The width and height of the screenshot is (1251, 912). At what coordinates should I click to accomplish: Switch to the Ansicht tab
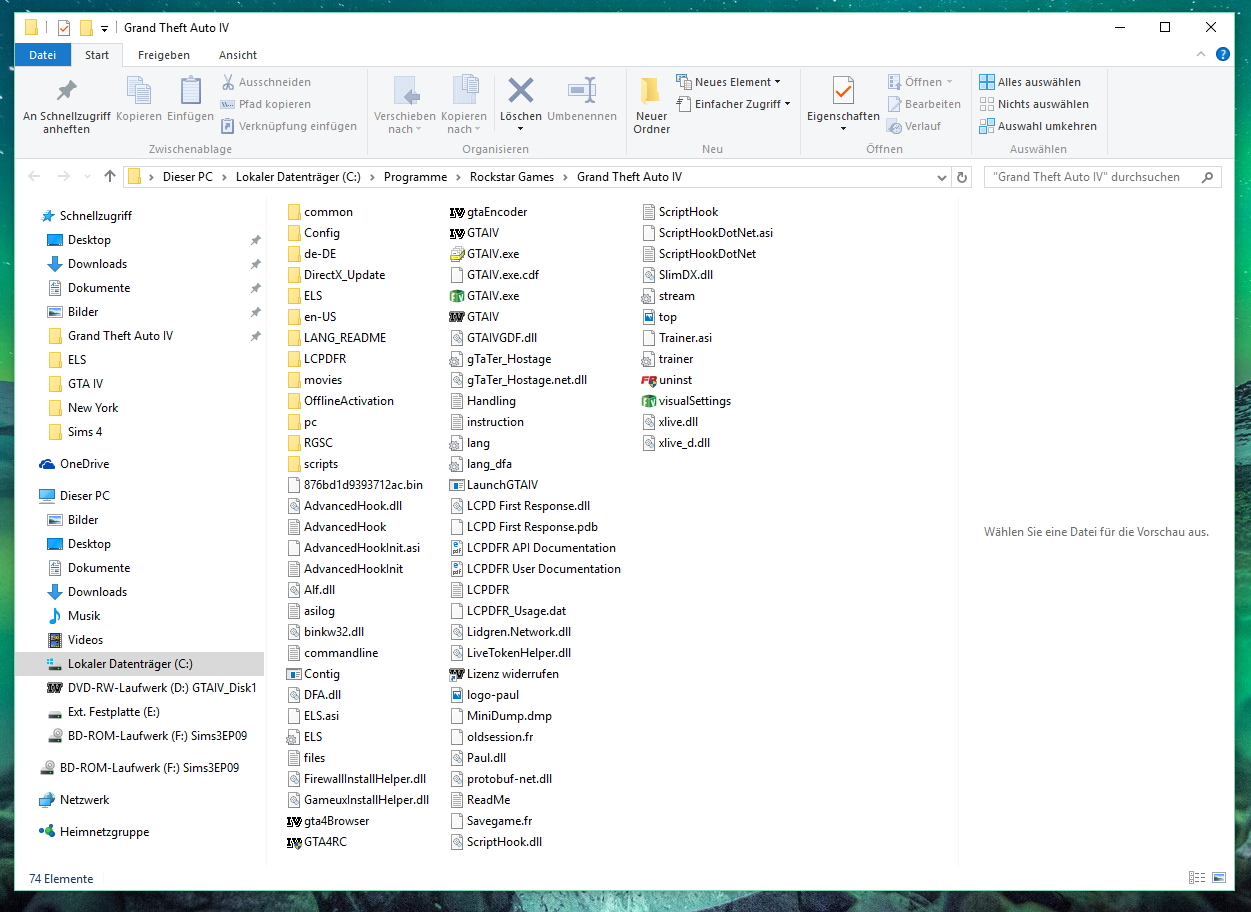coord(238,55)
